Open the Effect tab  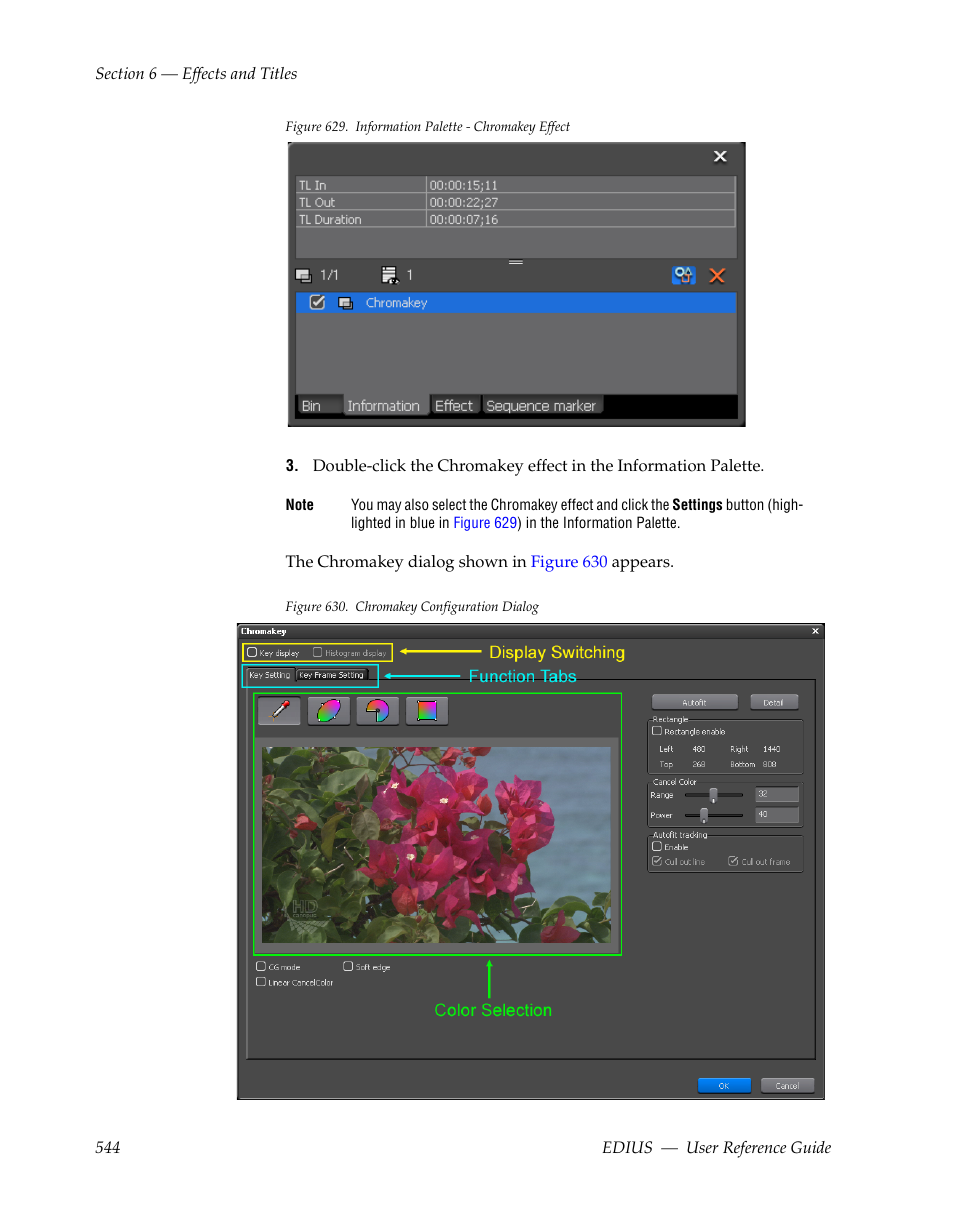click(x=454, y=406)
